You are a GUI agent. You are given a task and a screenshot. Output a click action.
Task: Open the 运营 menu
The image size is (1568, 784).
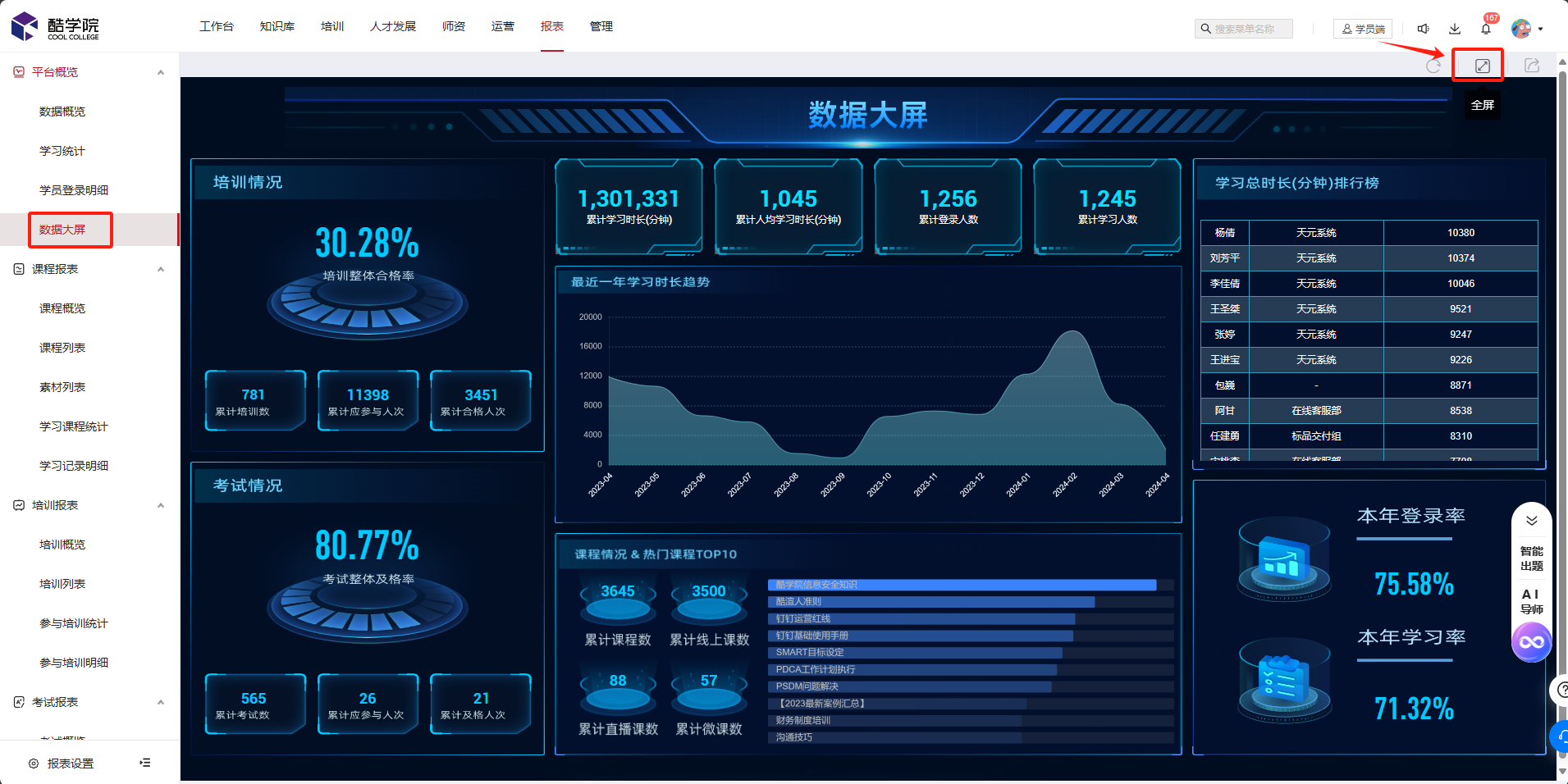(503, 26)
